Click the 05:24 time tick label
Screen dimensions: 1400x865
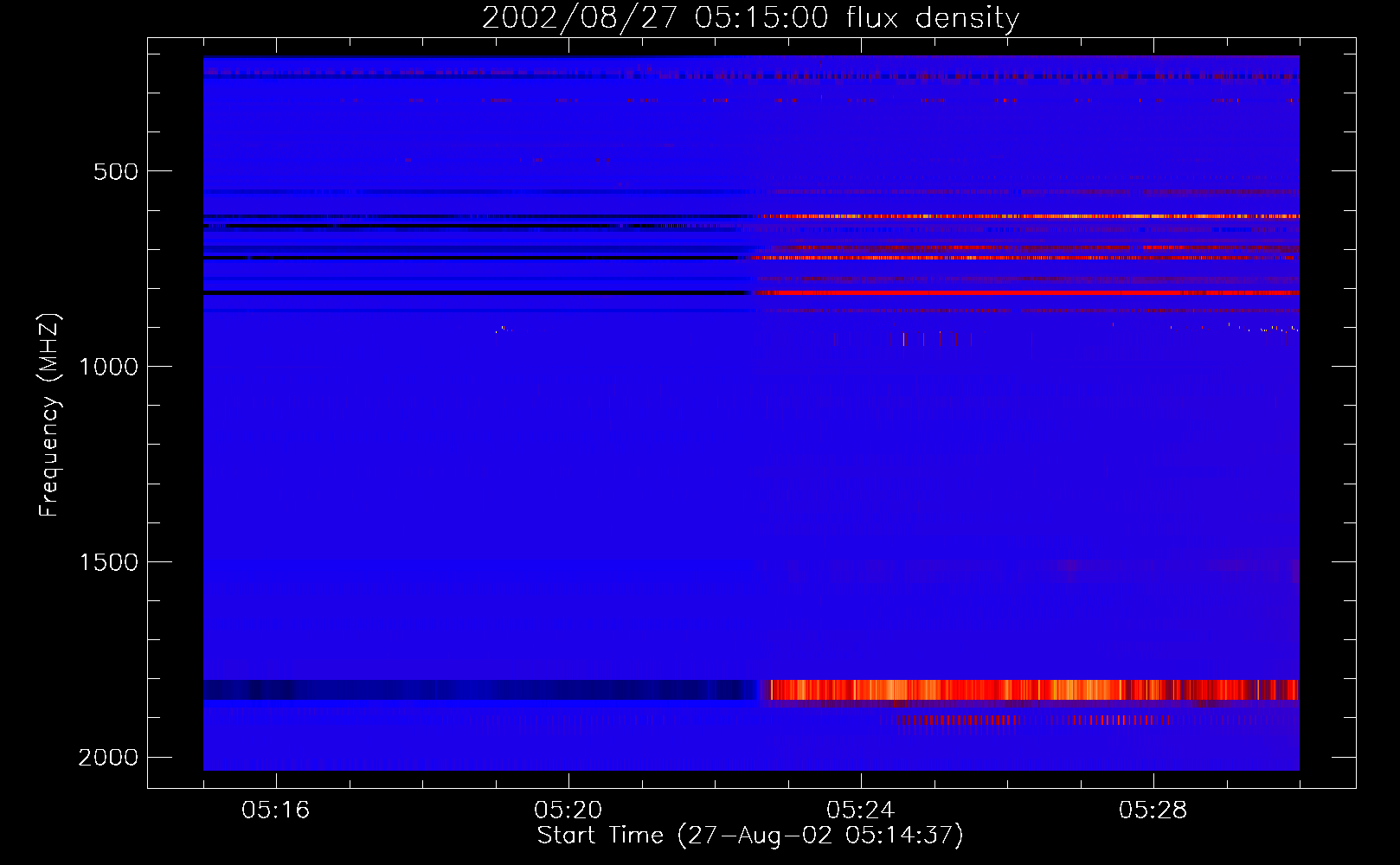point(860,811)
